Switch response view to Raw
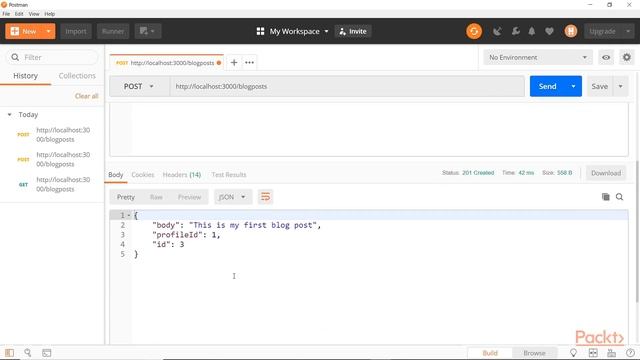The image size is (640, 360). point(156,197)
